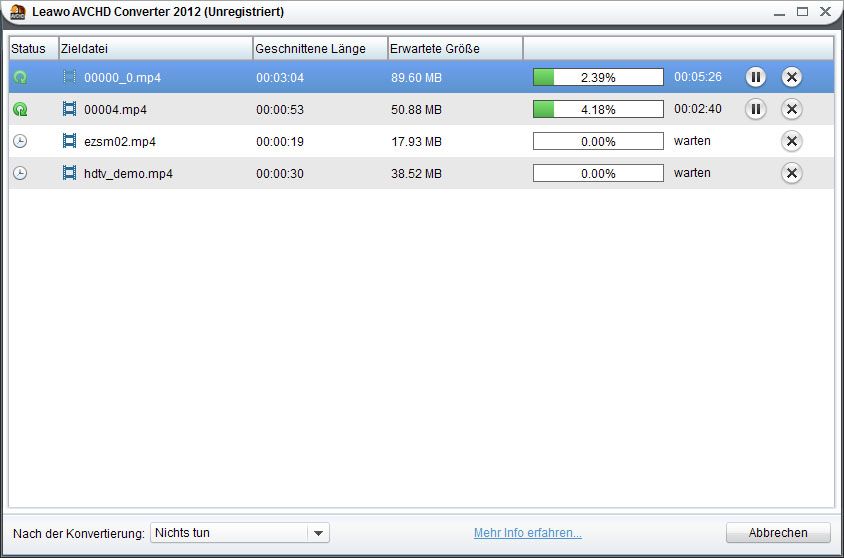Cancel the 00004.mp4 conversion task
This screenshot has width=844, height=558.
pyautogui.click(x=792, y=109)
